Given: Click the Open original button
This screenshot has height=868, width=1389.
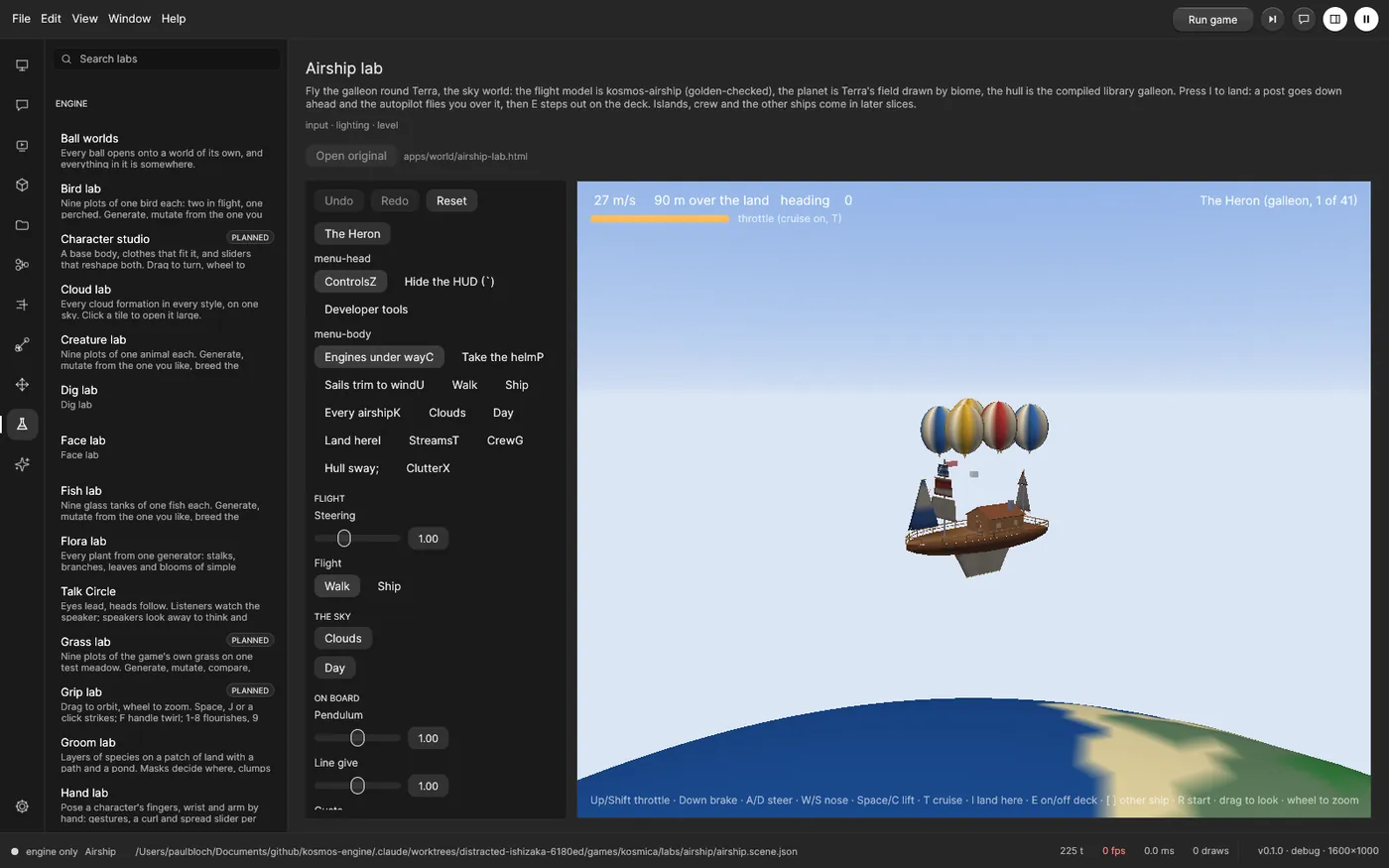Looking at the screenshot, I should pyautogui.click(x=351, y=156).
